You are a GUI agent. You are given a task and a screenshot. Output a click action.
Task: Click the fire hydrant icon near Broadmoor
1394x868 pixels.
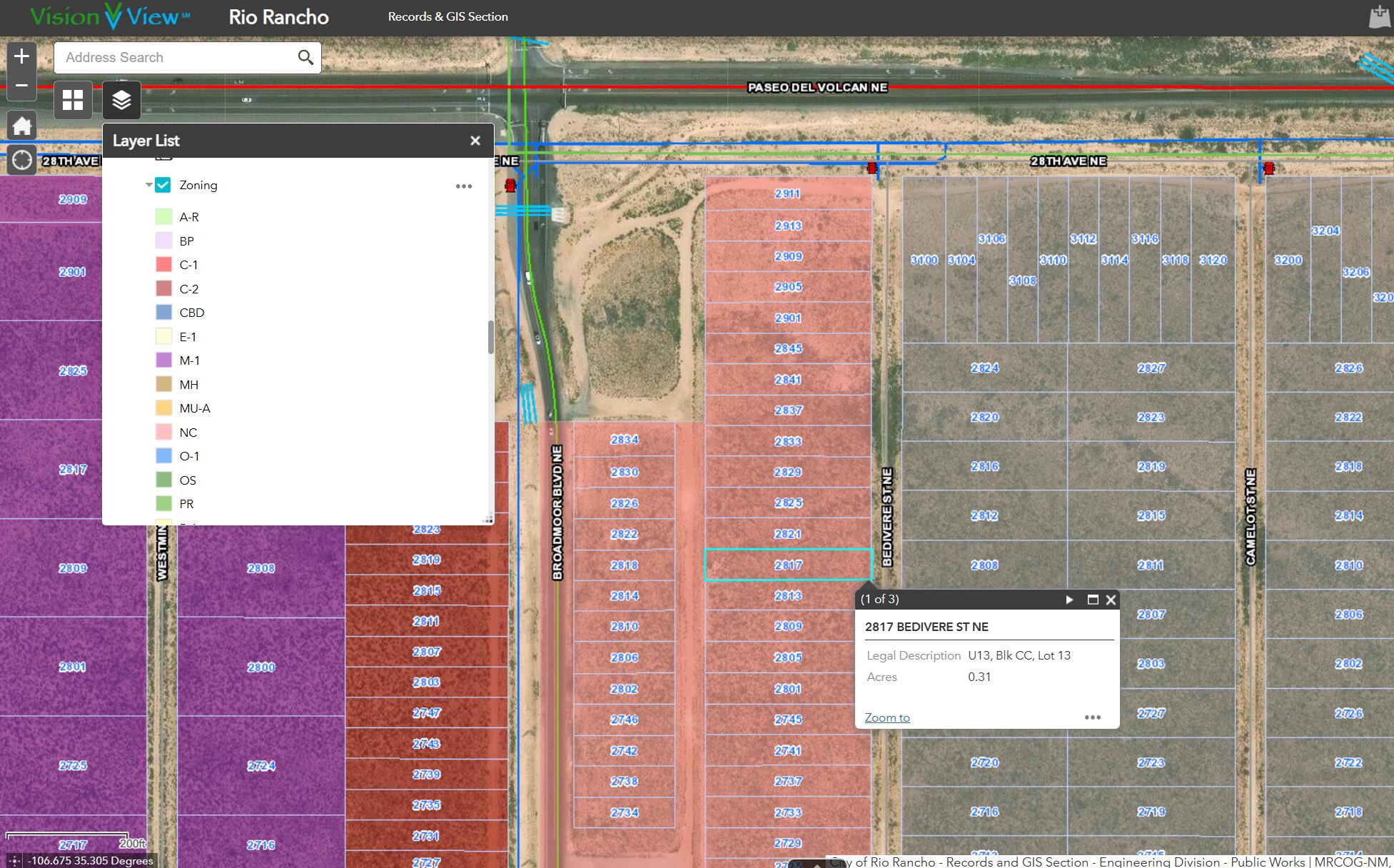tap(510, 186)
